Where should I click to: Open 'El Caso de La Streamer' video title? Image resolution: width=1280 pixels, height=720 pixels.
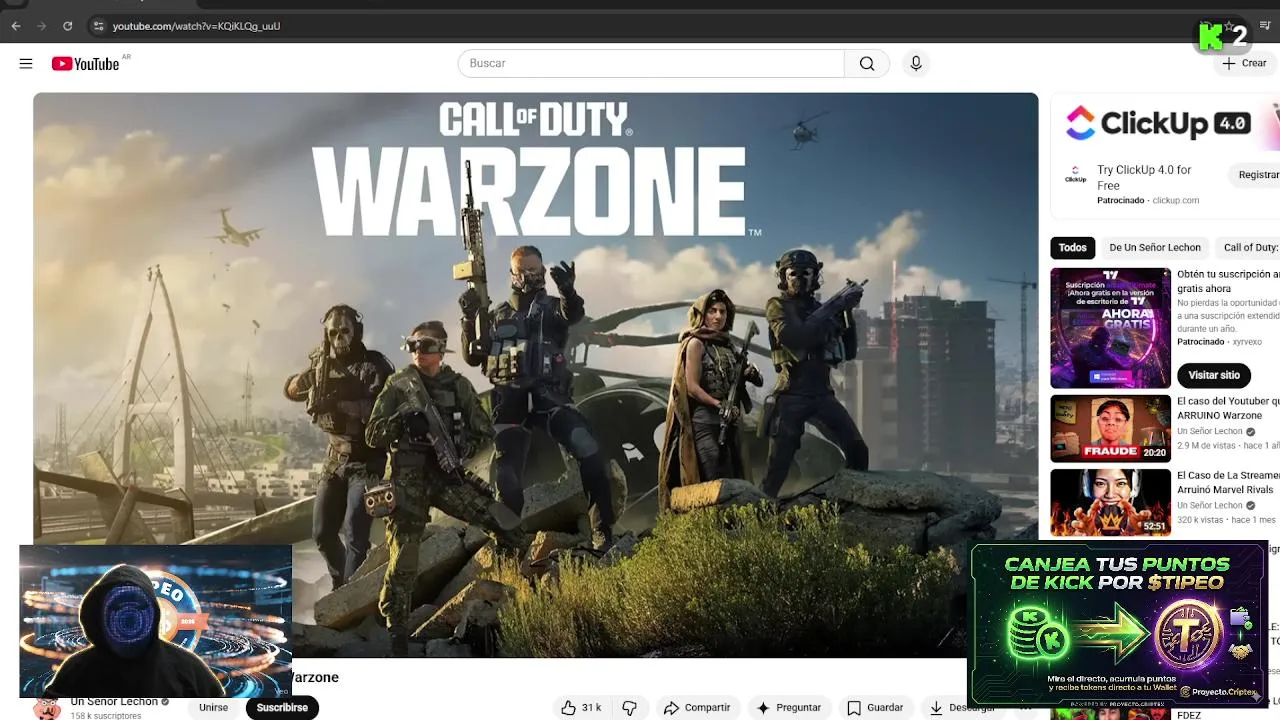pos(1228,483)
